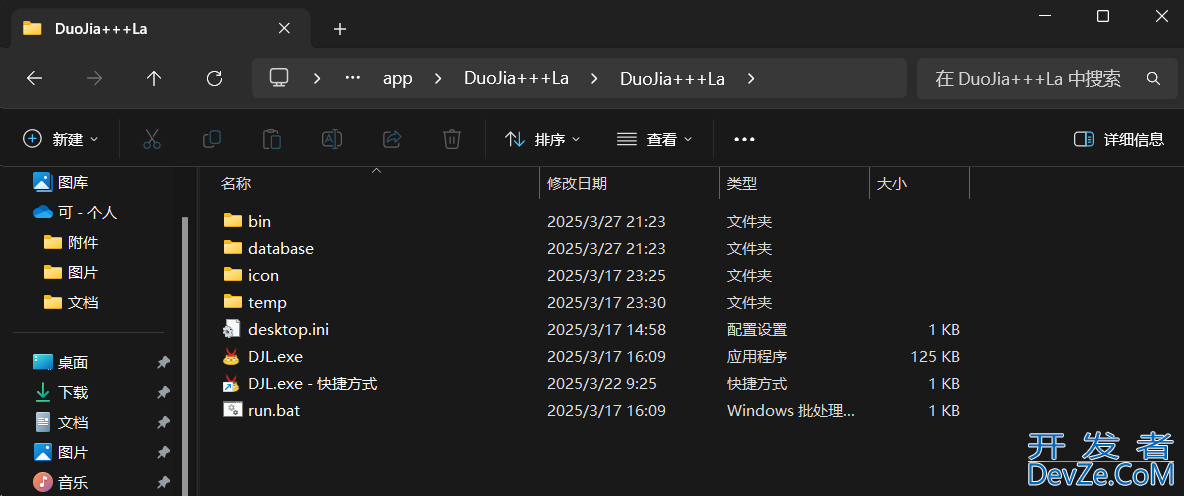Show hidden path with address bar ellipsis

[x=353, y=79]
